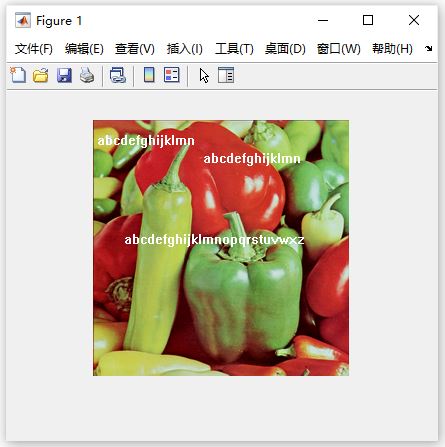Click the Open File folder icon
The height and width of the screenshot is (447, 445).
(41, 75)
